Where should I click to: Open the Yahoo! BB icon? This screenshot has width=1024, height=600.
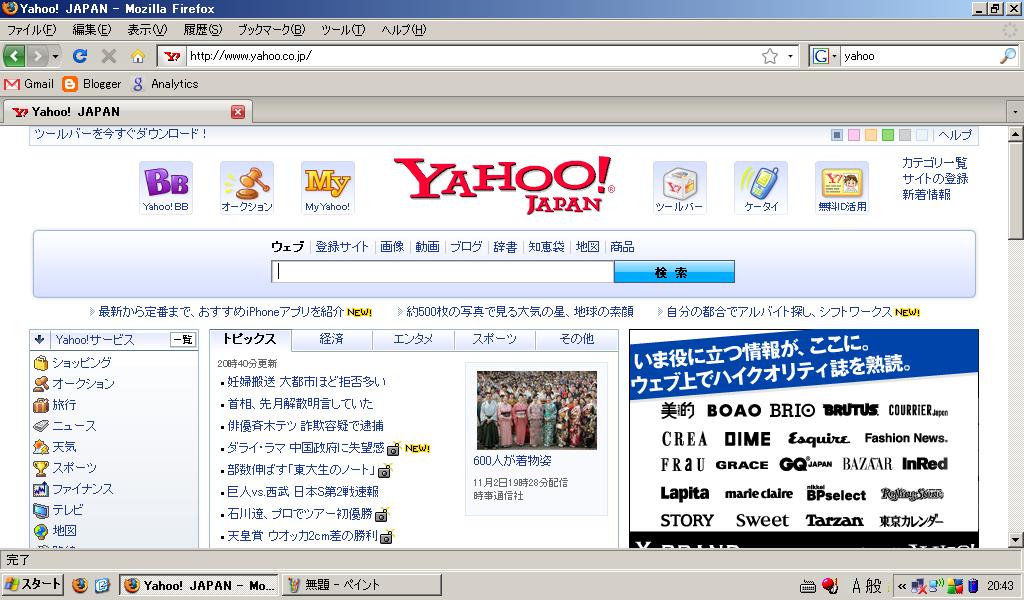166,188
